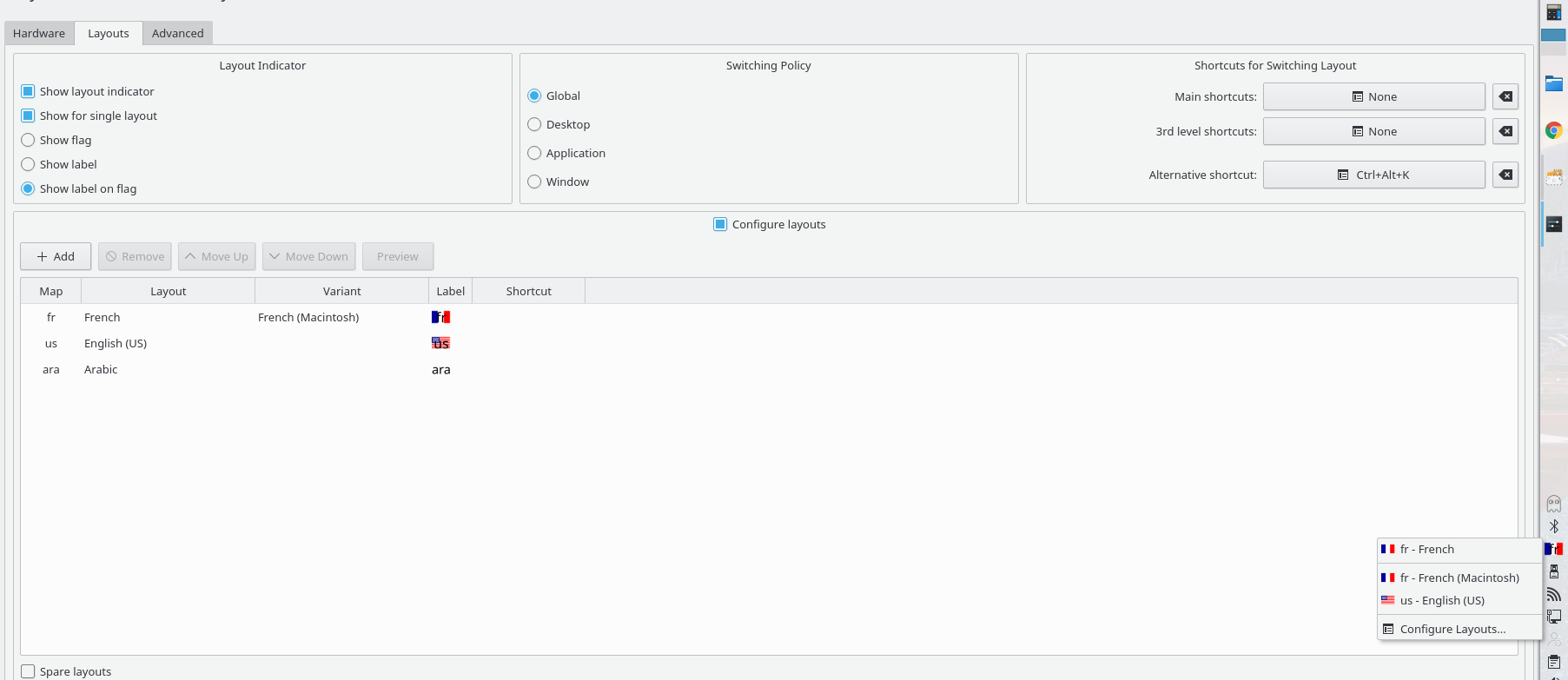This screenshot has width=1568, height=680.
Task: Click the French flag label icon in table
Action: click(440, 317)
